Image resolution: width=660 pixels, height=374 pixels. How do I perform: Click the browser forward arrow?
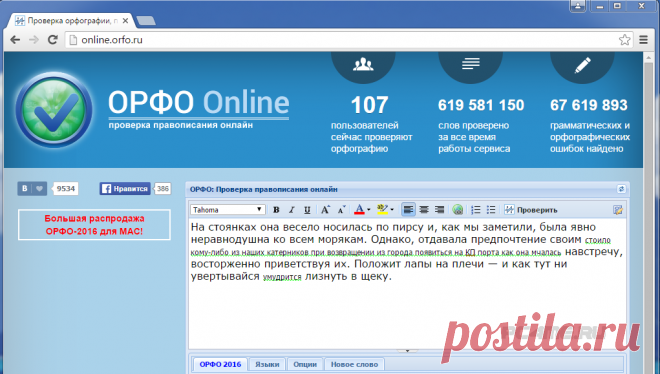[x=34, y=40]
